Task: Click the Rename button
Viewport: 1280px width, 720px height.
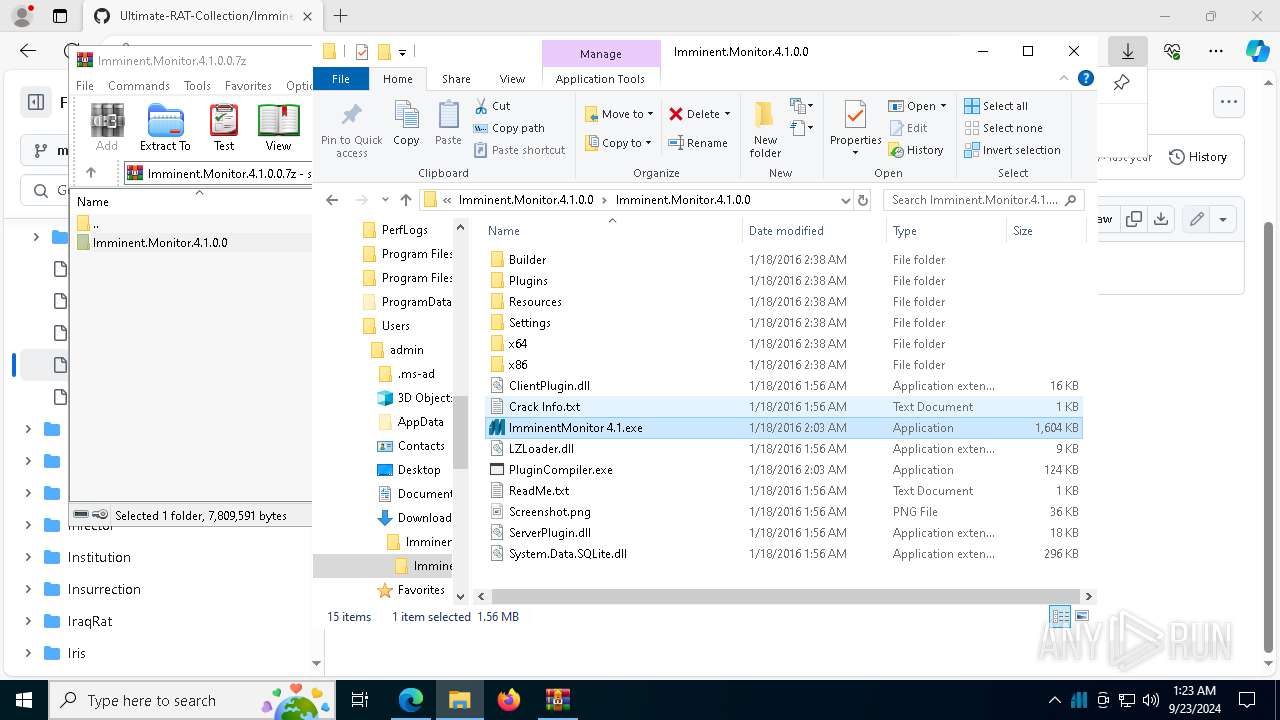Action: click(698, 143)
